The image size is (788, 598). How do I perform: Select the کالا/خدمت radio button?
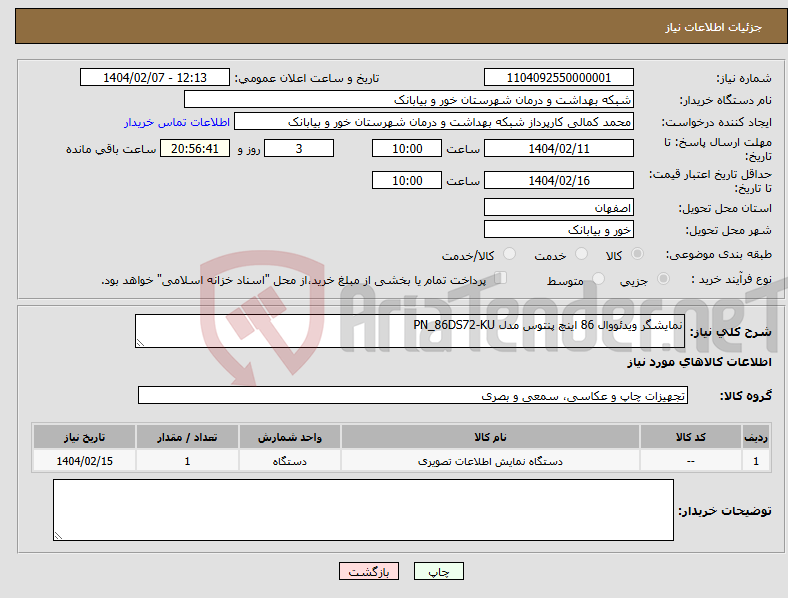510,254
